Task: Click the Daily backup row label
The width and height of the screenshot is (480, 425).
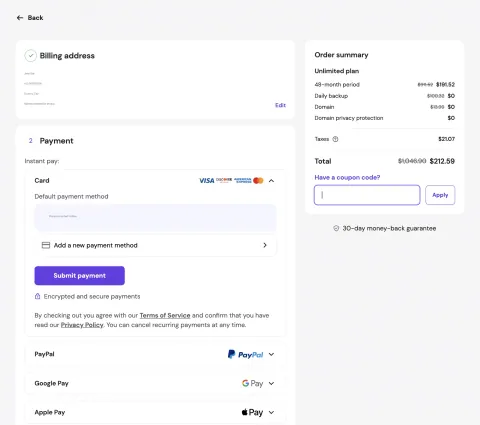Action: tap(331, 96)
